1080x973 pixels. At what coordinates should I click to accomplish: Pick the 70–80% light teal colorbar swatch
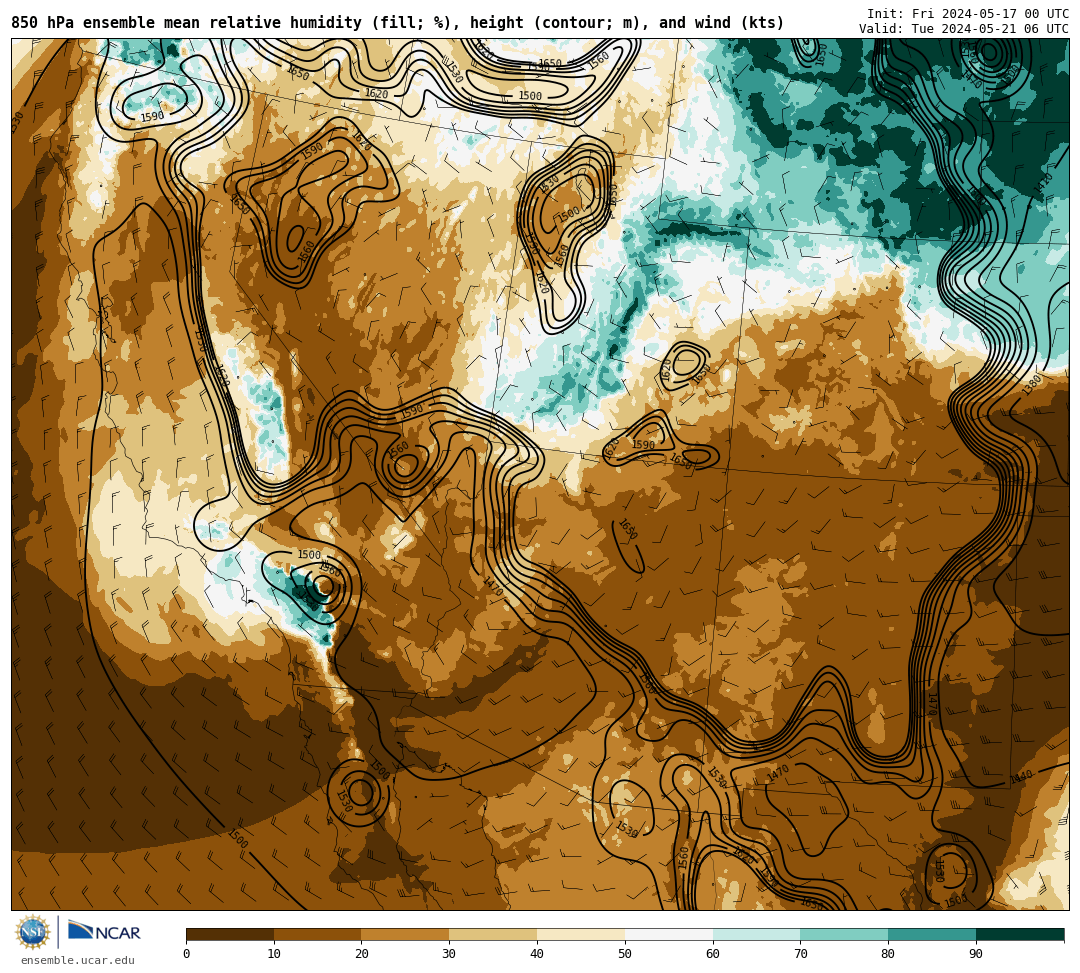[844, 934]
